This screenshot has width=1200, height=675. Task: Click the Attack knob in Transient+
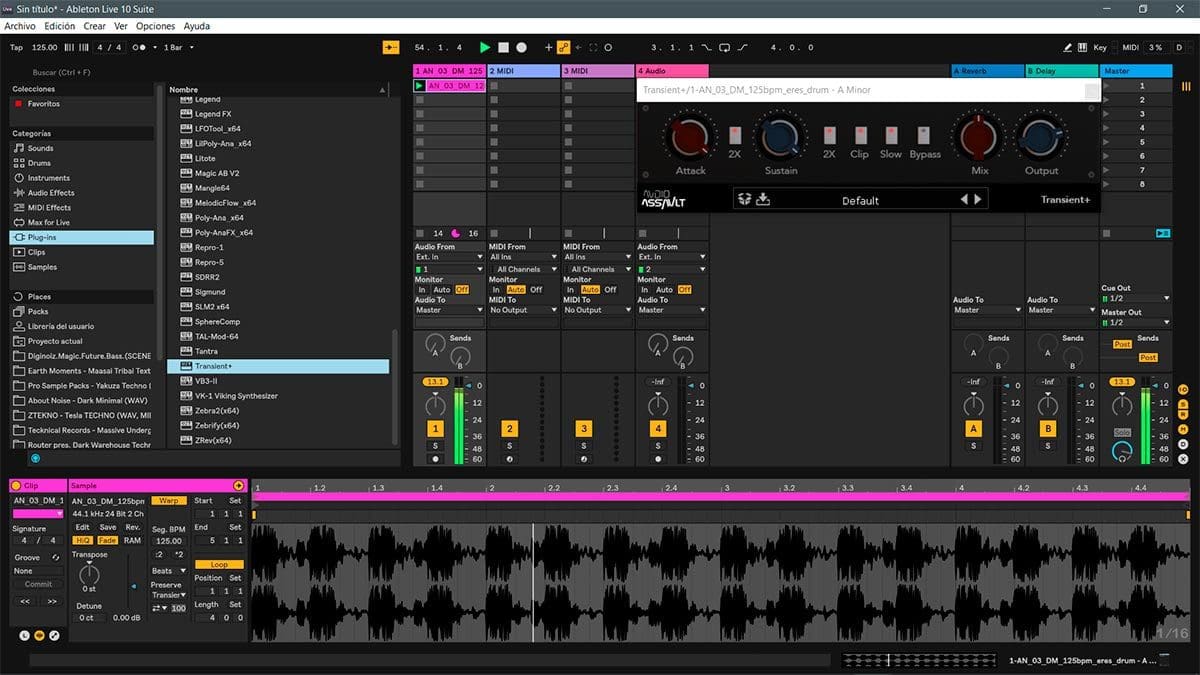click(x=690, y=137)
